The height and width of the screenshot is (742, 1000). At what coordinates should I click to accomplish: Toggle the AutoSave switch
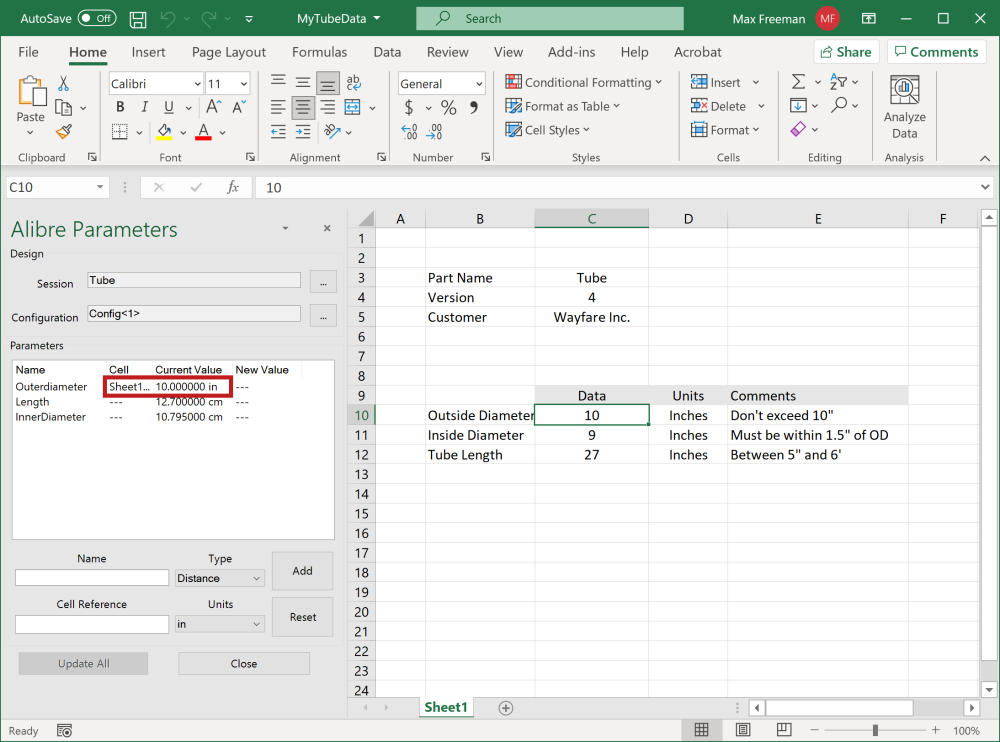click(x=97, y=18)
